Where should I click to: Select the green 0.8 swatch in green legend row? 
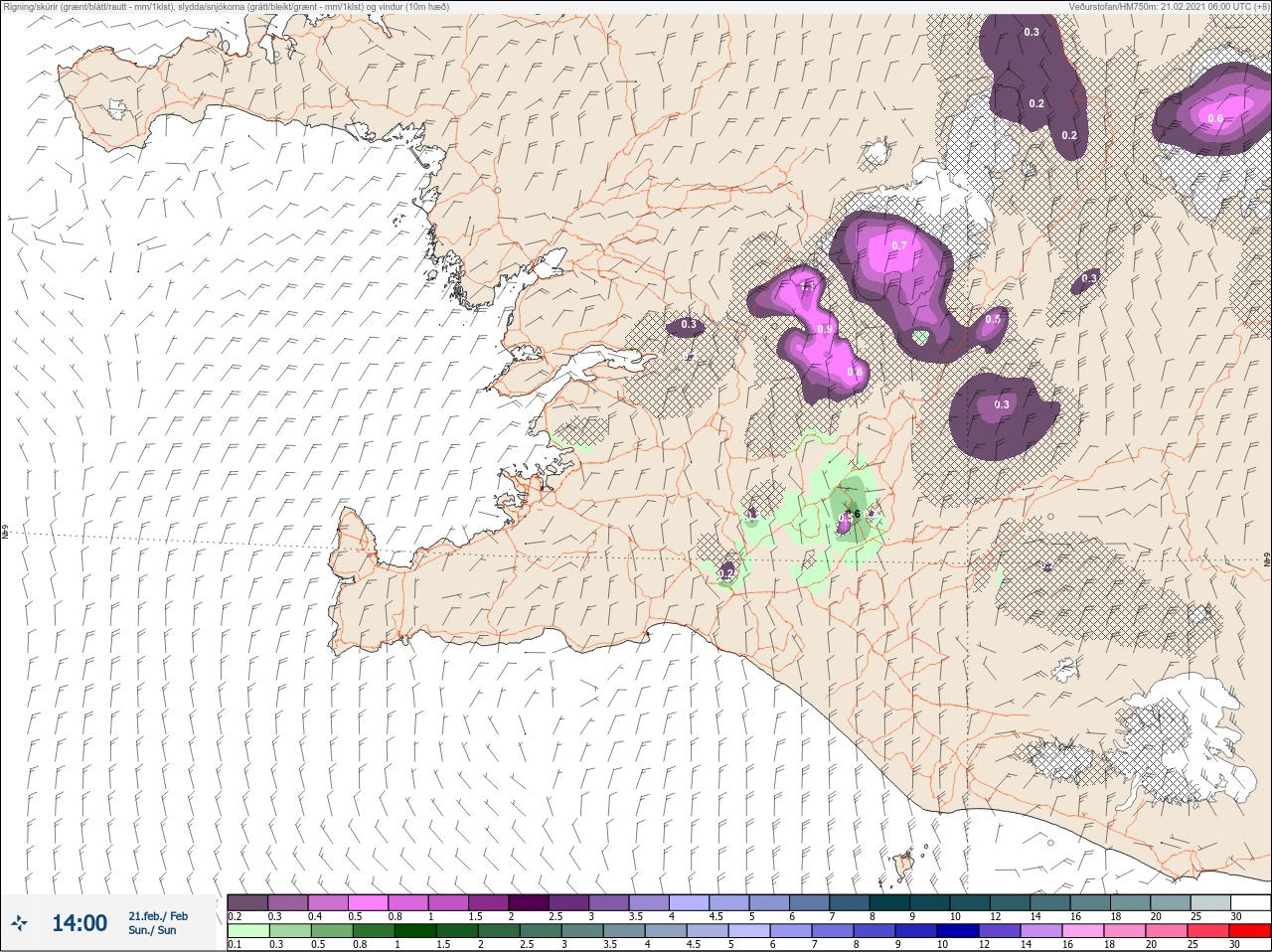(373, 931)
